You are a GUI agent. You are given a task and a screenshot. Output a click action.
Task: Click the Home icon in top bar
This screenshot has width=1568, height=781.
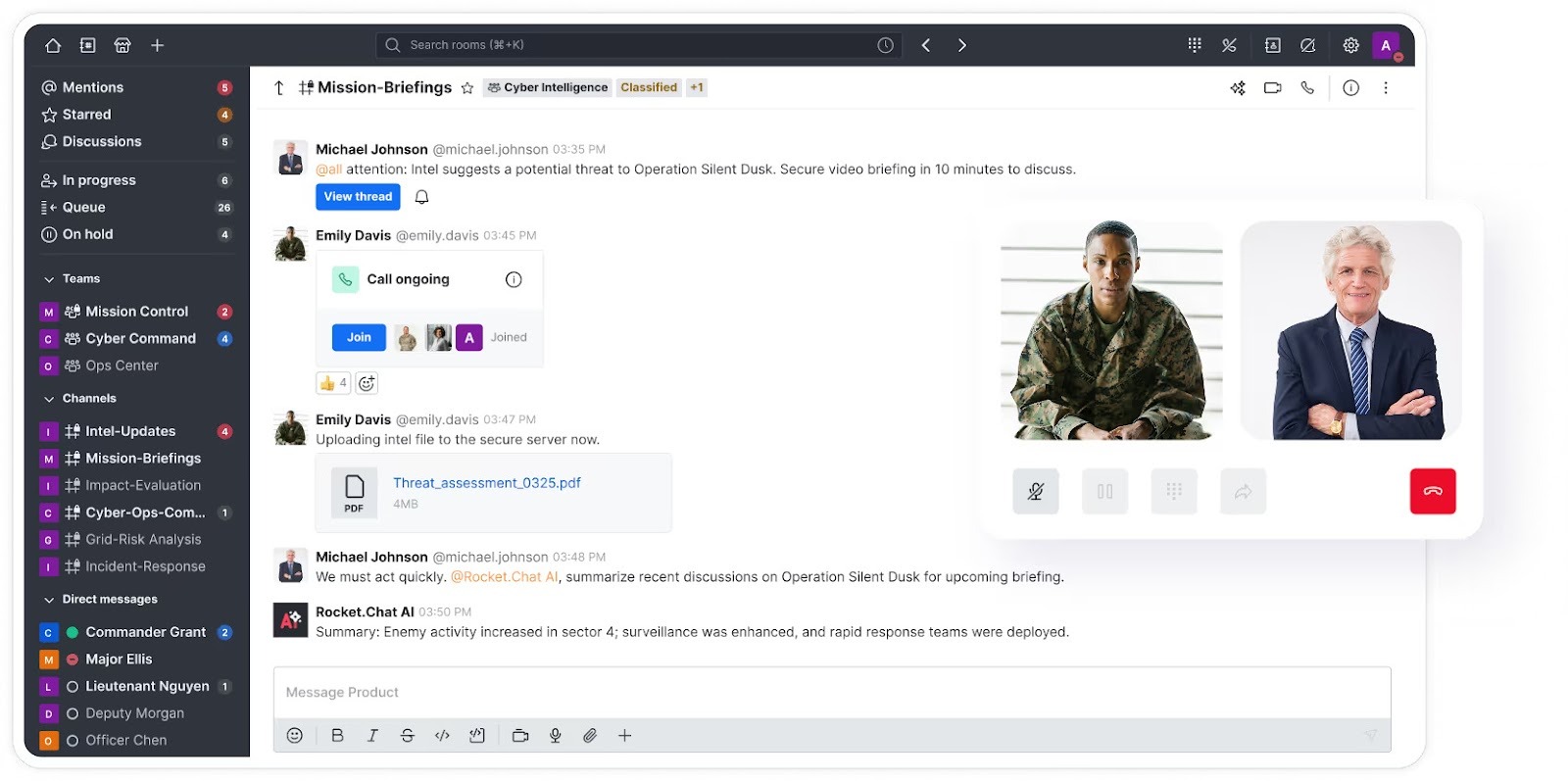53,45
